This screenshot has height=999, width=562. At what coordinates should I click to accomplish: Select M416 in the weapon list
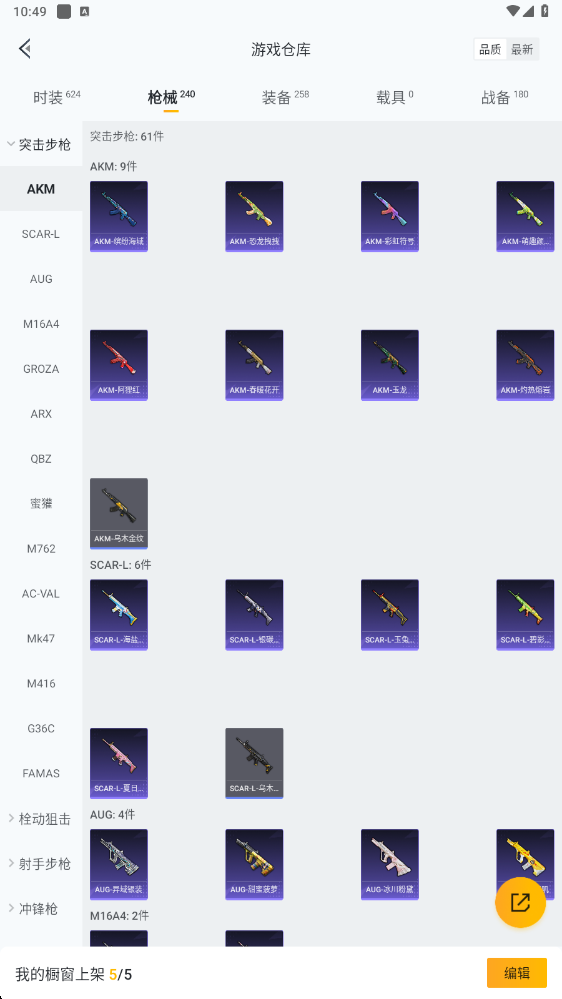tap(41, 684)
